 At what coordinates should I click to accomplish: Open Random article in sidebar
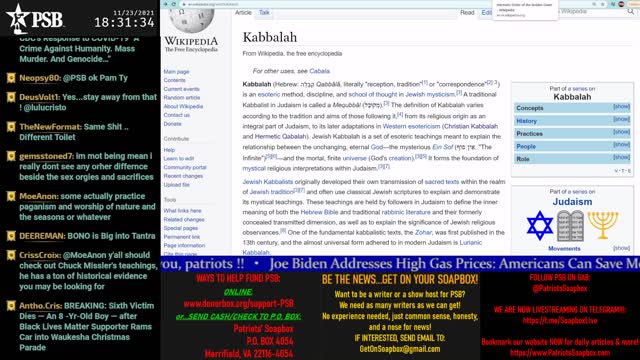click(x=182, y=98)
